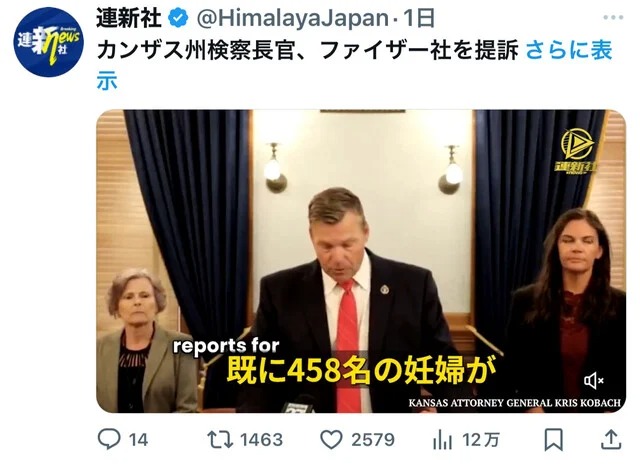This screenshot has height=471, width=640.
Task: View the 2579 likes count
Action: point(373,440)
